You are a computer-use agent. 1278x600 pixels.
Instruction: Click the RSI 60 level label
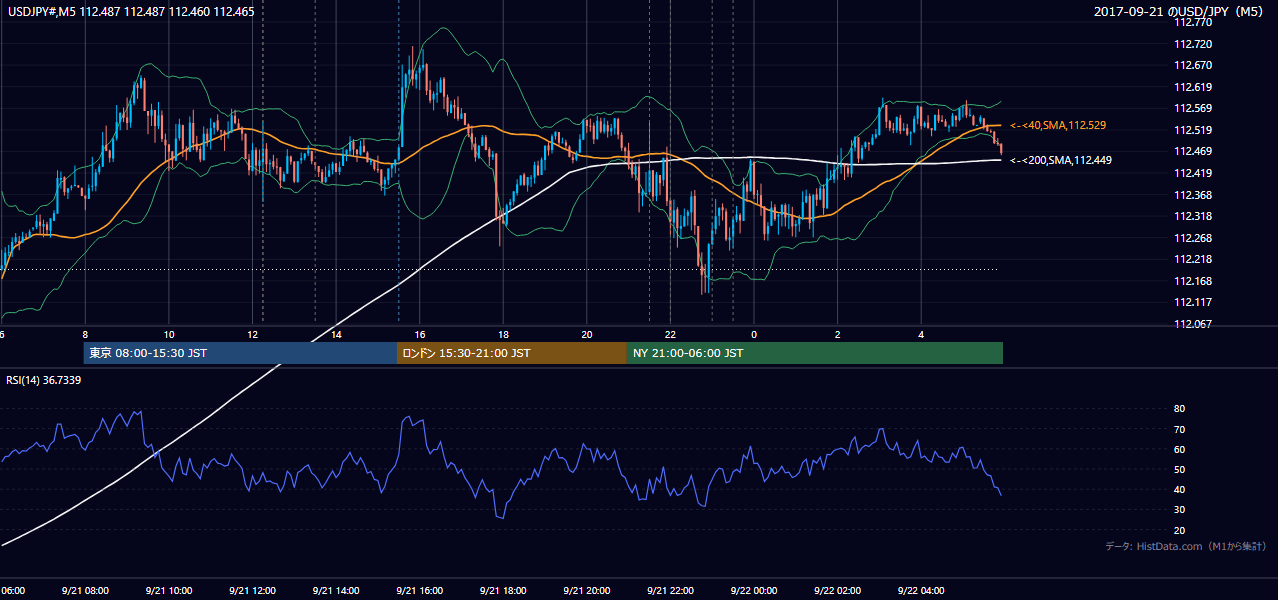pos(1179,449)
